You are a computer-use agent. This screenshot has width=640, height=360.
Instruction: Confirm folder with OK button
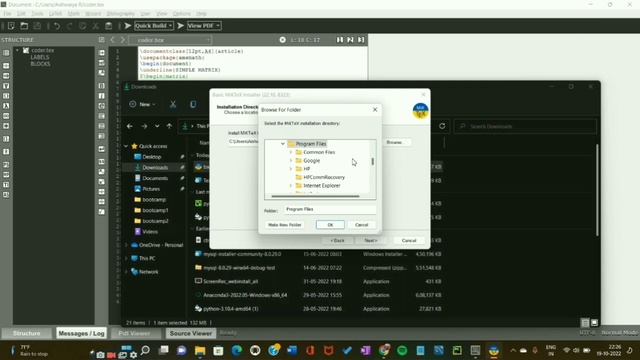[330, 225]
